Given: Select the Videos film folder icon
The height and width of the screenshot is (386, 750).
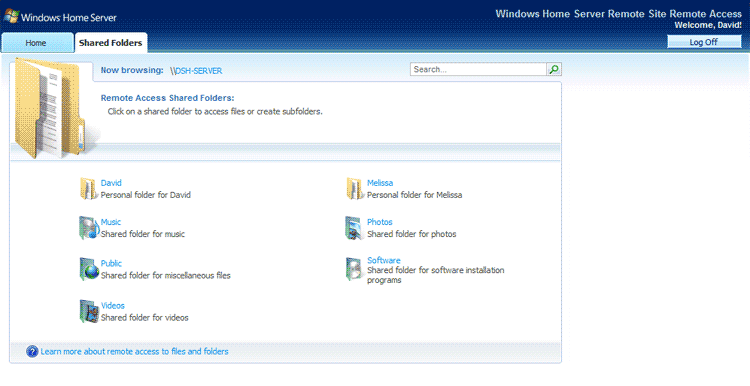Looking at the screenshot, I should pyautogui.click(x=89, y=311).
